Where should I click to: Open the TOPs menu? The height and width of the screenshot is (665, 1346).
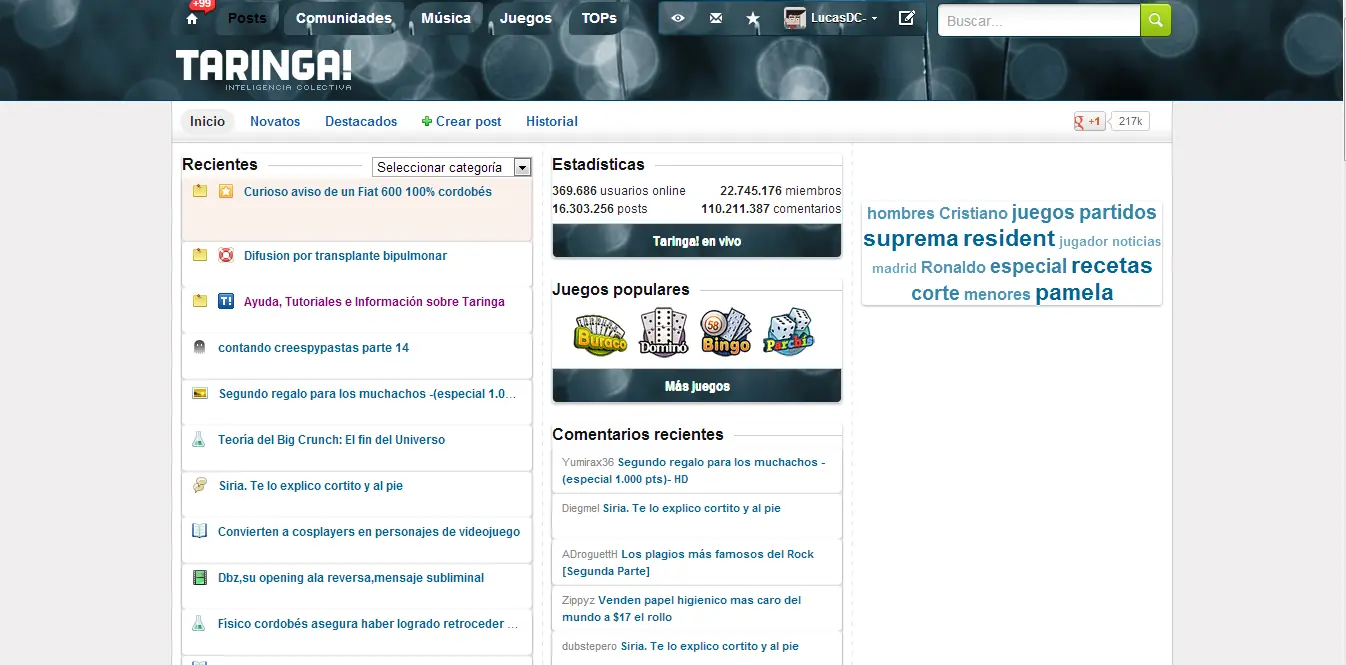599,18
